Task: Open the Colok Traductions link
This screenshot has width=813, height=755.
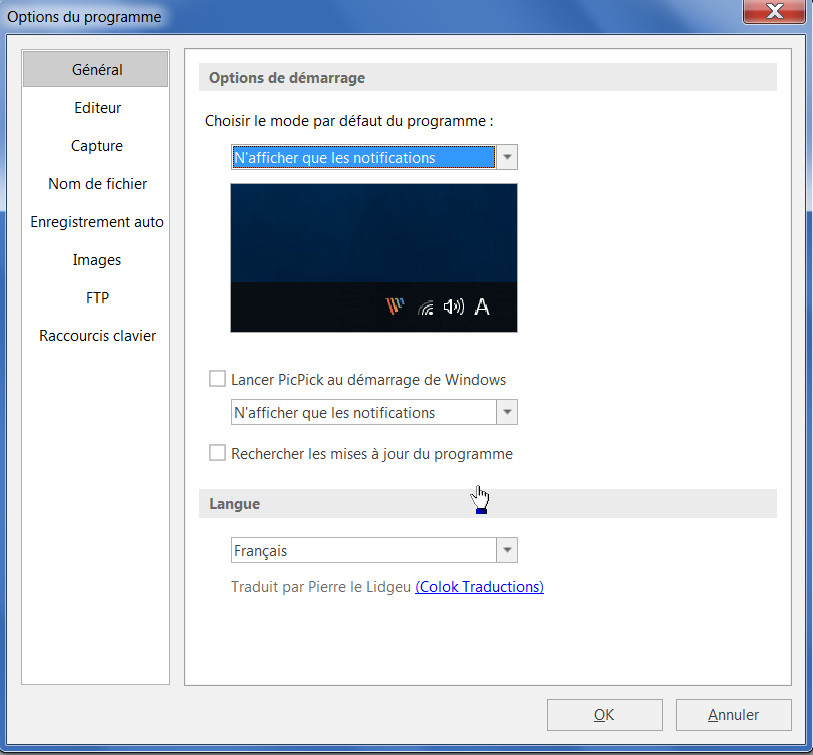Action: point(480,586)
